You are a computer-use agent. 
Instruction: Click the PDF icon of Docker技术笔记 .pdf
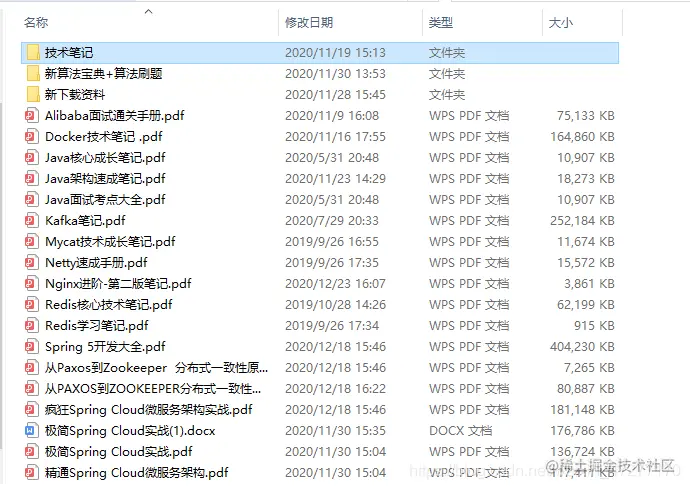tap(31, 137)
